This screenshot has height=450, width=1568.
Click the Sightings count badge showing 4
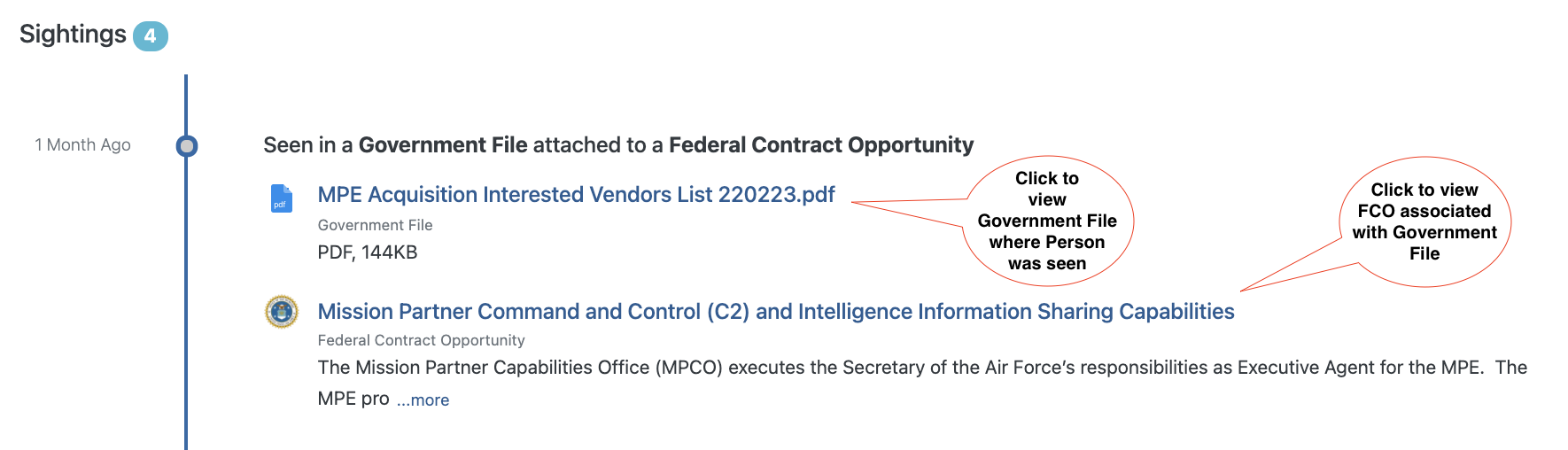[x=151, y=36]
